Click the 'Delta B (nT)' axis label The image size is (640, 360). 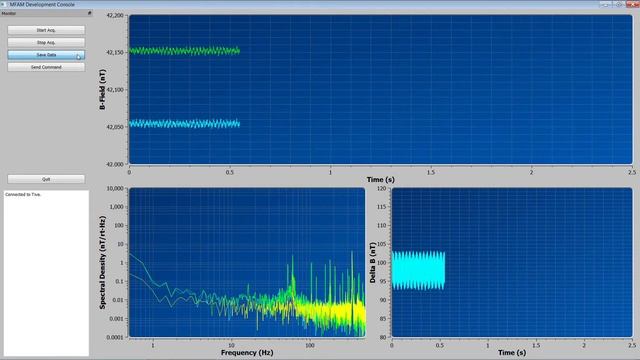(372, 262)
